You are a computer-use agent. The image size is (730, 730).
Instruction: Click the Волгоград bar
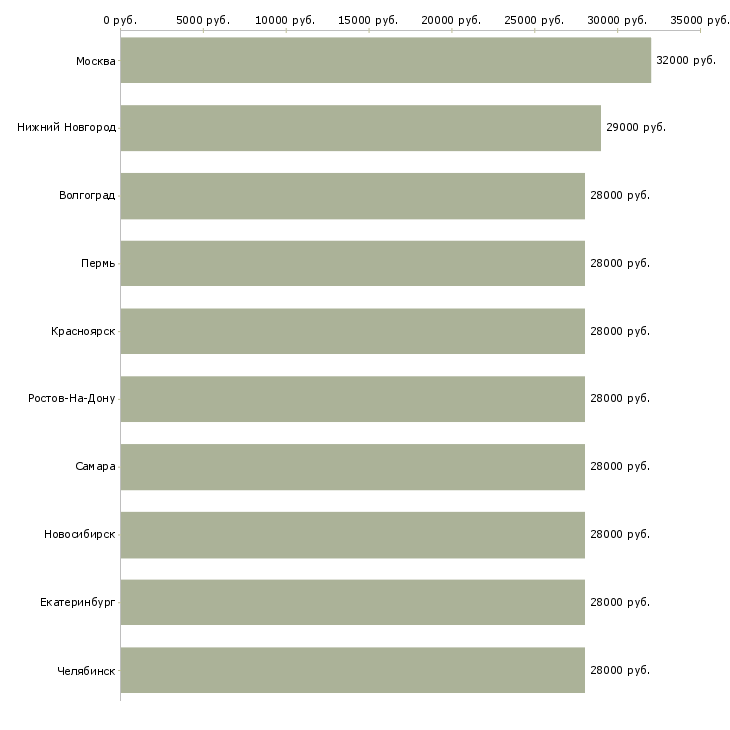(x=352, y=196)
